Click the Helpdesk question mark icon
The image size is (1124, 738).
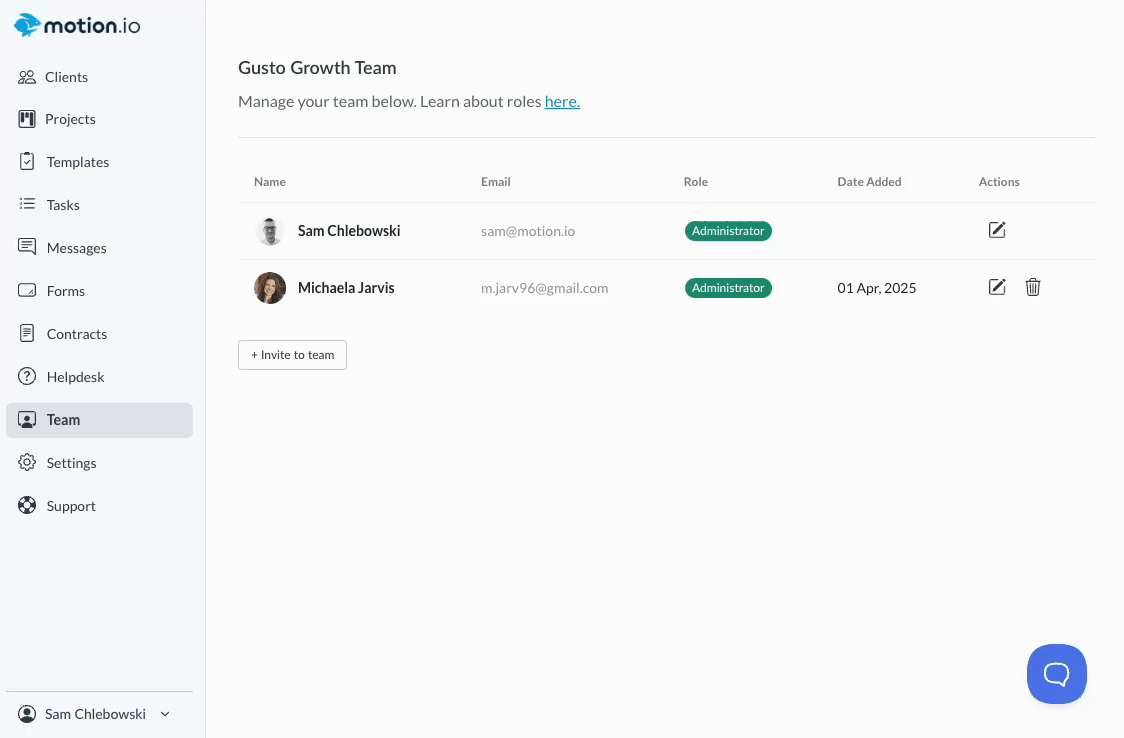coord(27,377)
